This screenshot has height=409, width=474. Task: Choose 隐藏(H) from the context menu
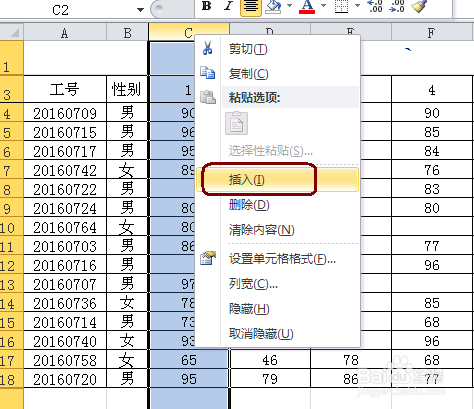click(x=278, y=309)
